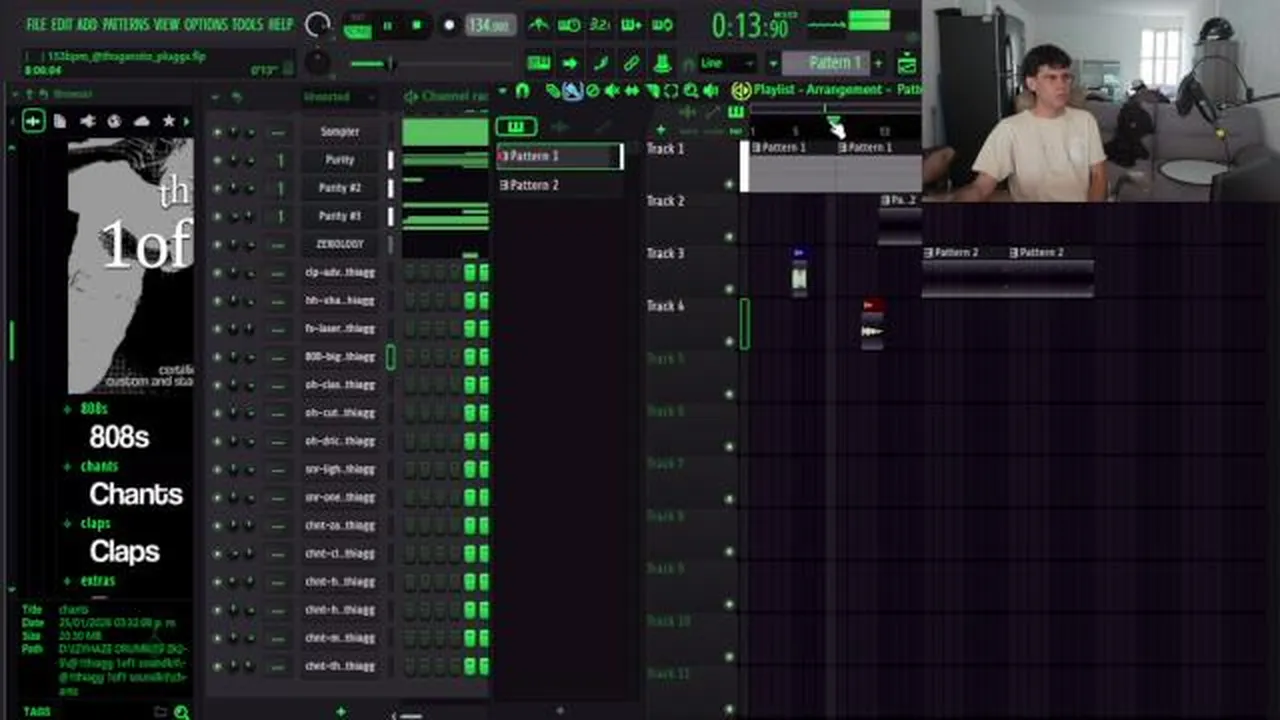Click the browser plugin database icon
This screenshot has width=1280, height=720.
point(87,122)
